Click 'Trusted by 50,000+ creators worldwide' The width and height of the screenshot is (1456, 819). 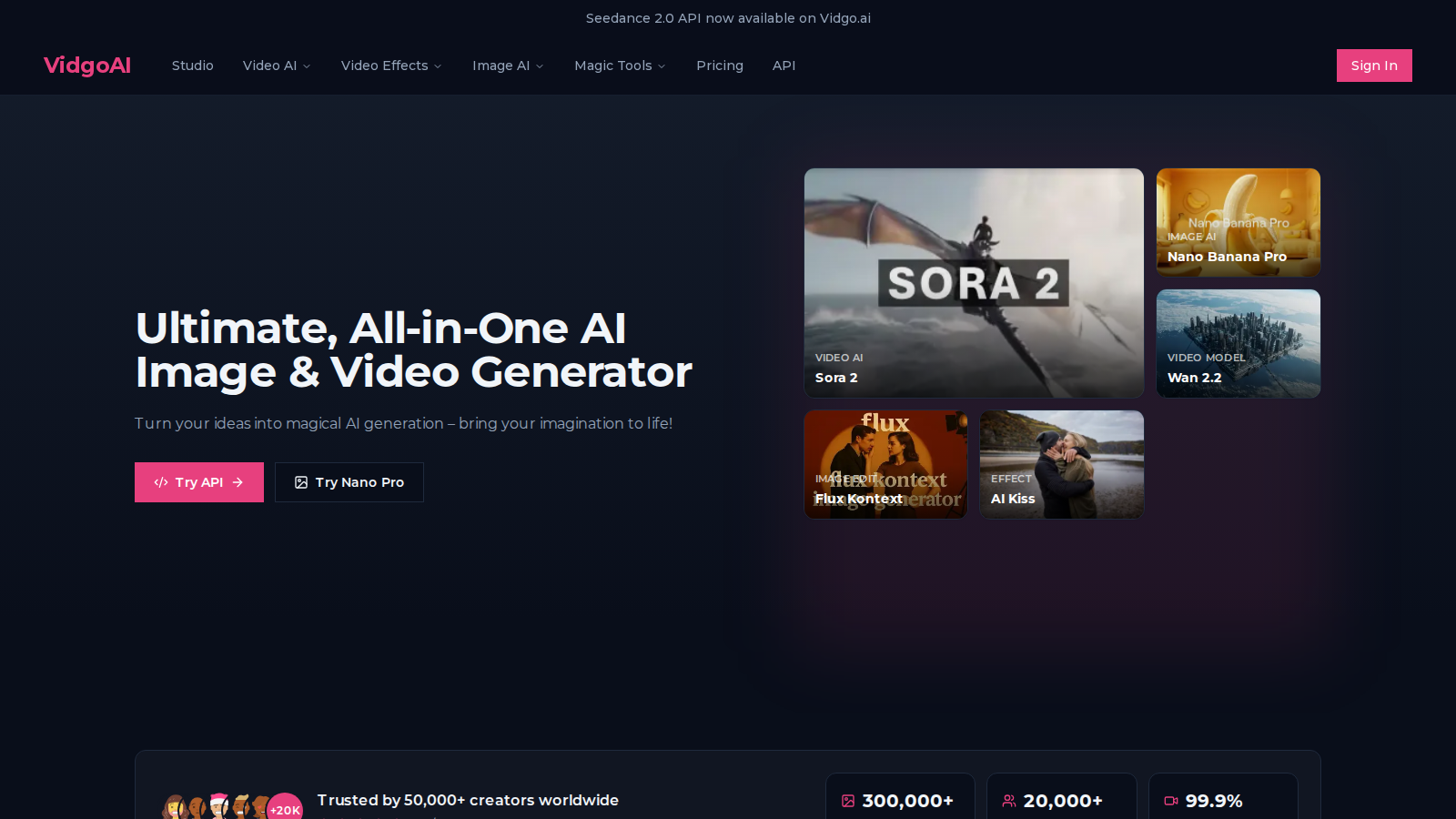(x=468, y=800)
